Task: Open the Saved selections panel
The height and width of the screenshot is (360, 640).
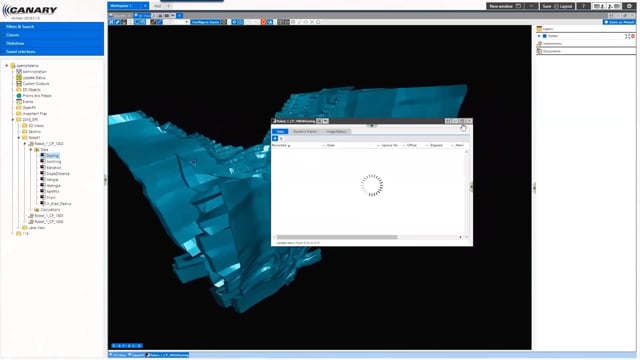Action: tap(52, 52)
